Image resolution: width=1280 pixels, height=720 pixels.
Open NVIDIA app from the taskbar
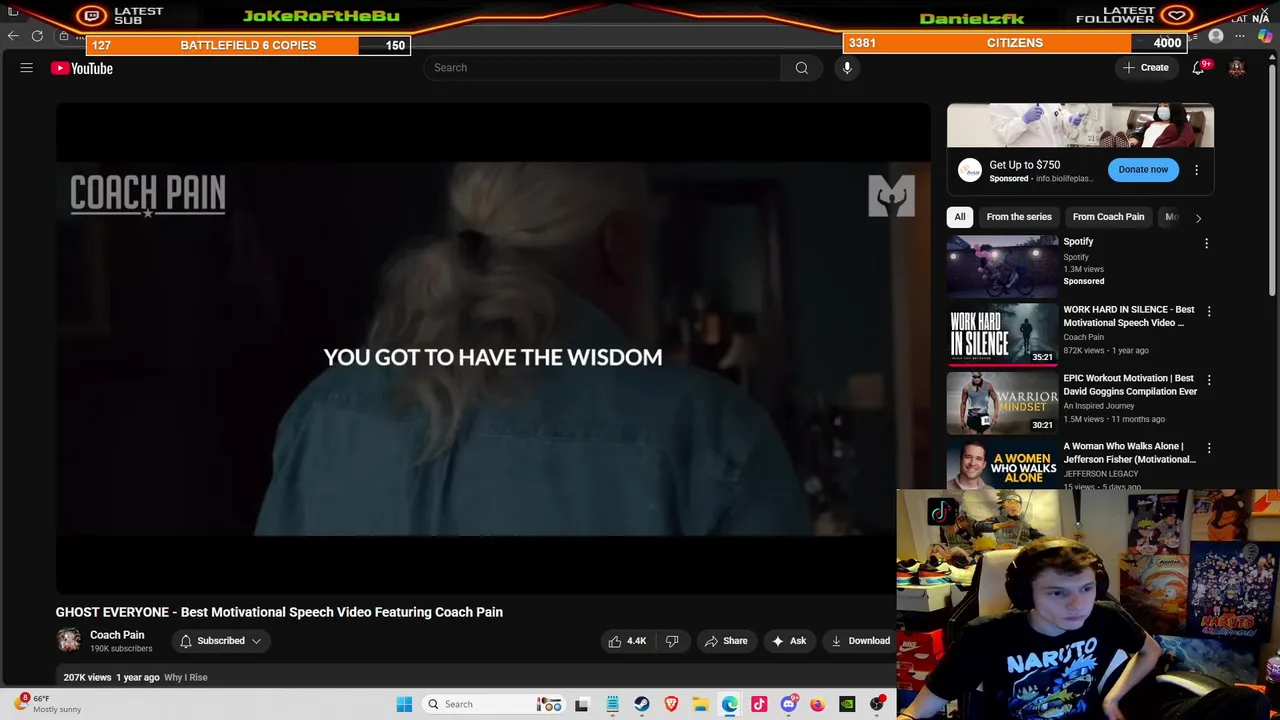(847, 704)
